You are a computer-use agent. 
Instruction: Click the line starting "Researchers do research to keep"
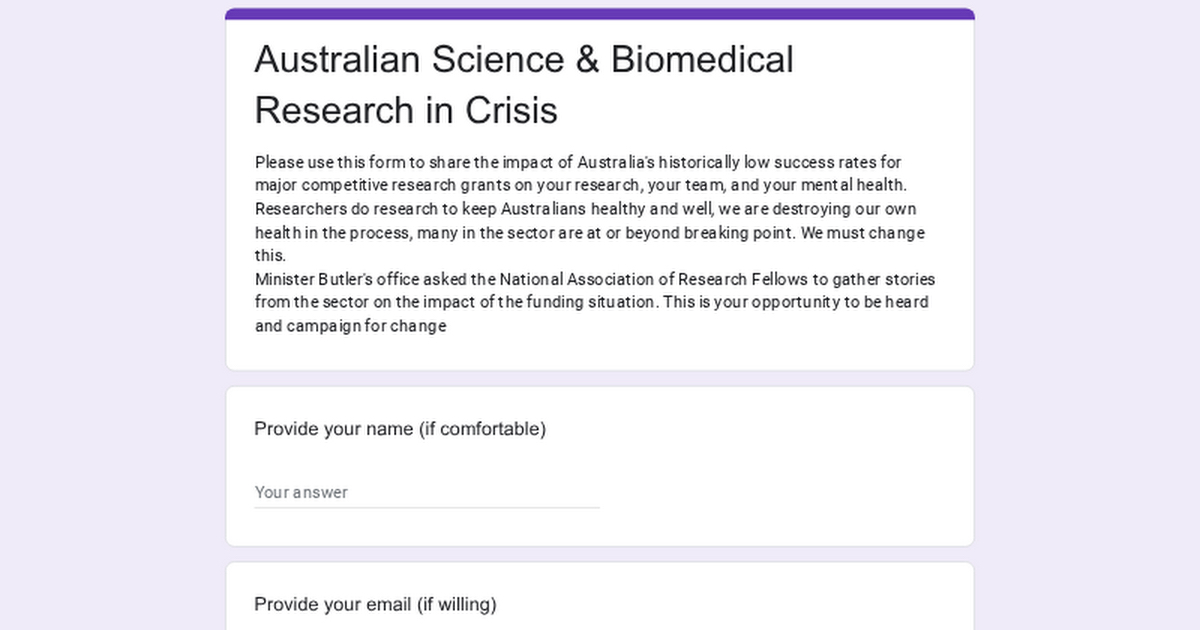585,209
